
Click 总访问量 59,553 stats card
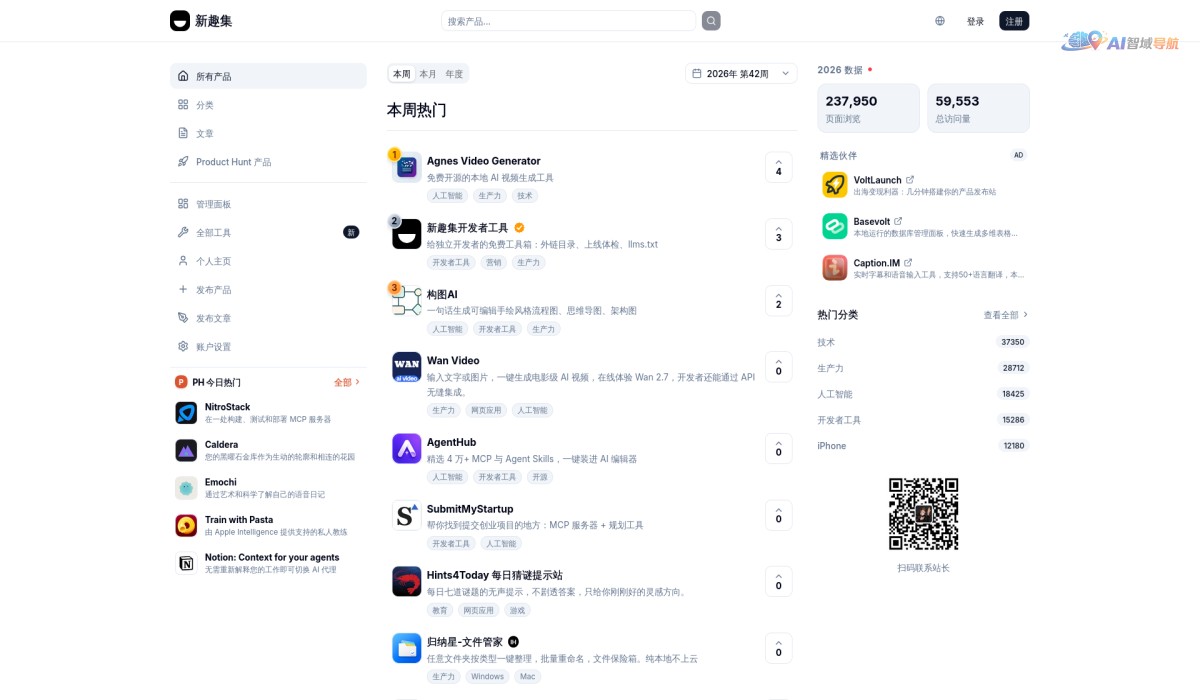(978, 108)
